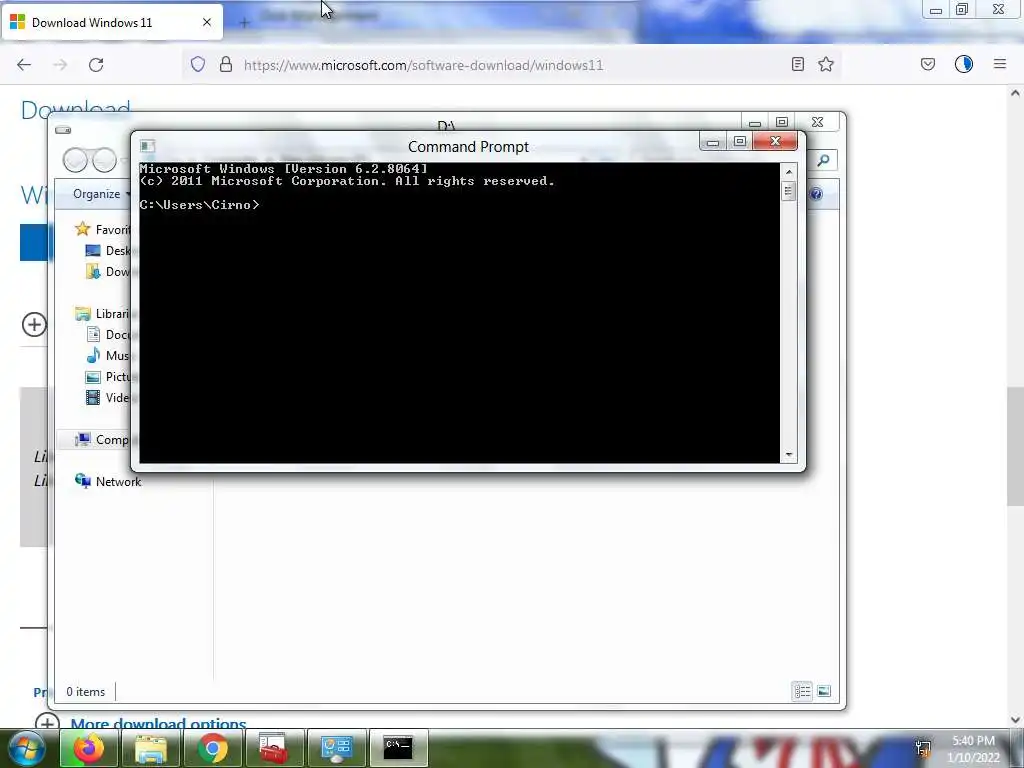Open Command Prompt window system menu icon
The height and width of the screenshot is (768, 1024).
click(148, 146)
